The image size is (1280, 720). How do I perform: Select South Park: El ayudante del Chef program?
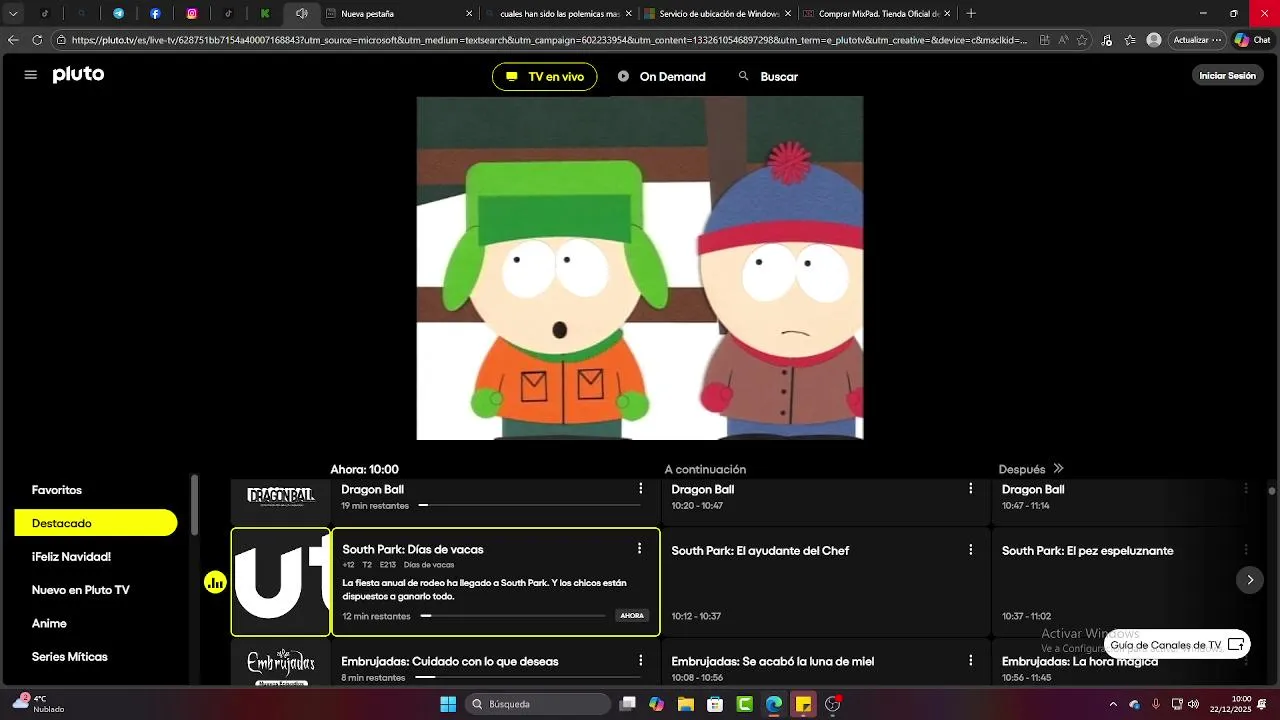pos(826,582)
